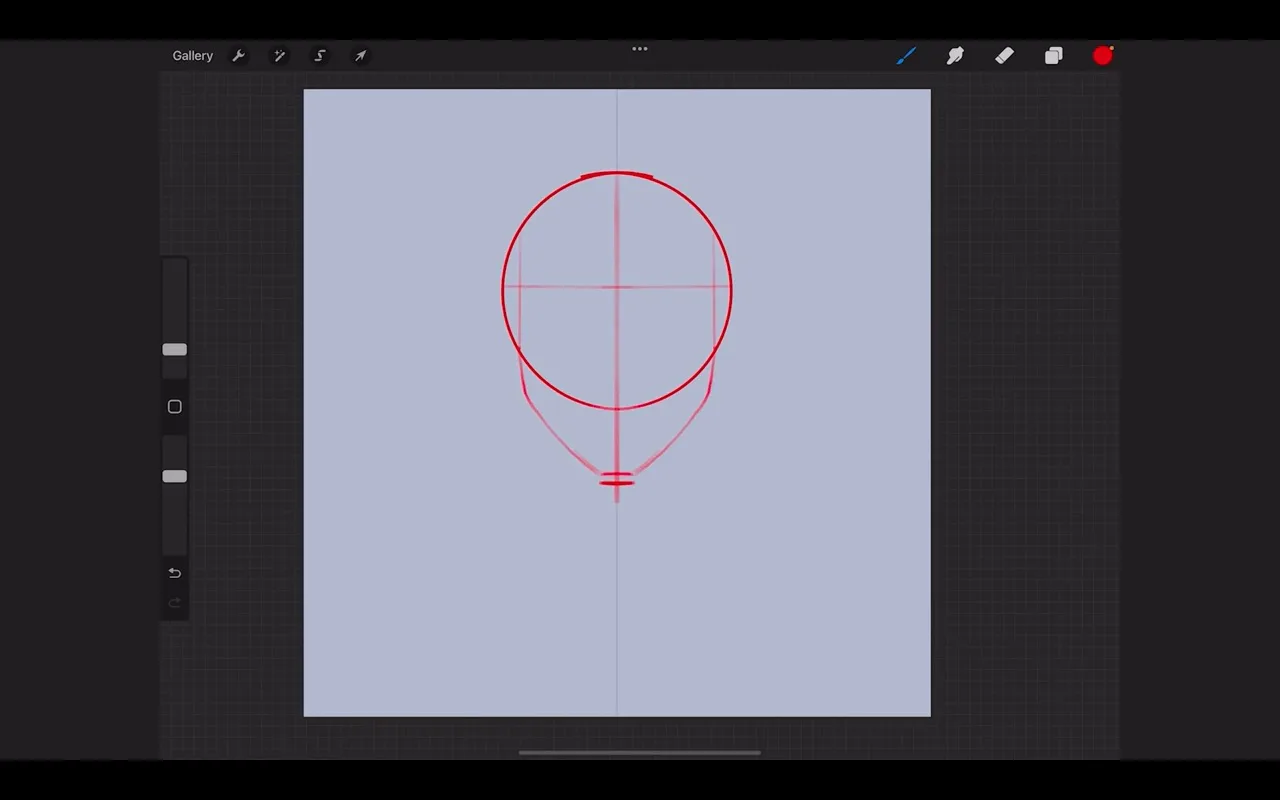Screen dimensions: 1280x800
Task: Activate the Selection S-shaped tool
Action: pyautogui.click(x=320, y=56)
